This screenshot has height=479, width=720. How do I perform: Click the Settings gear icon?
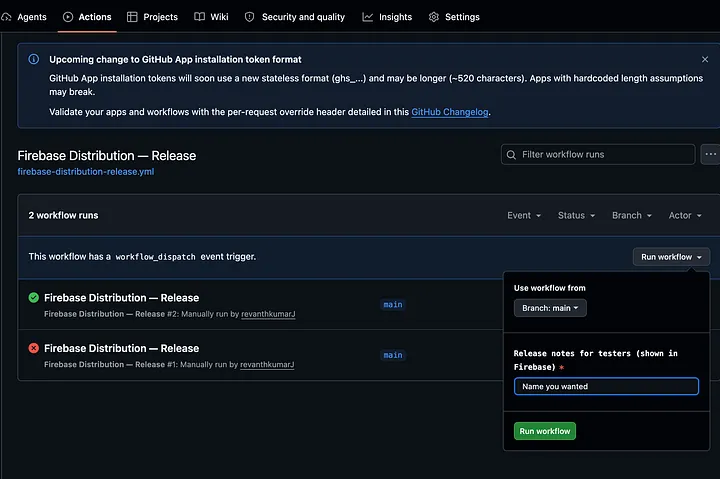[x=433, y=17]
